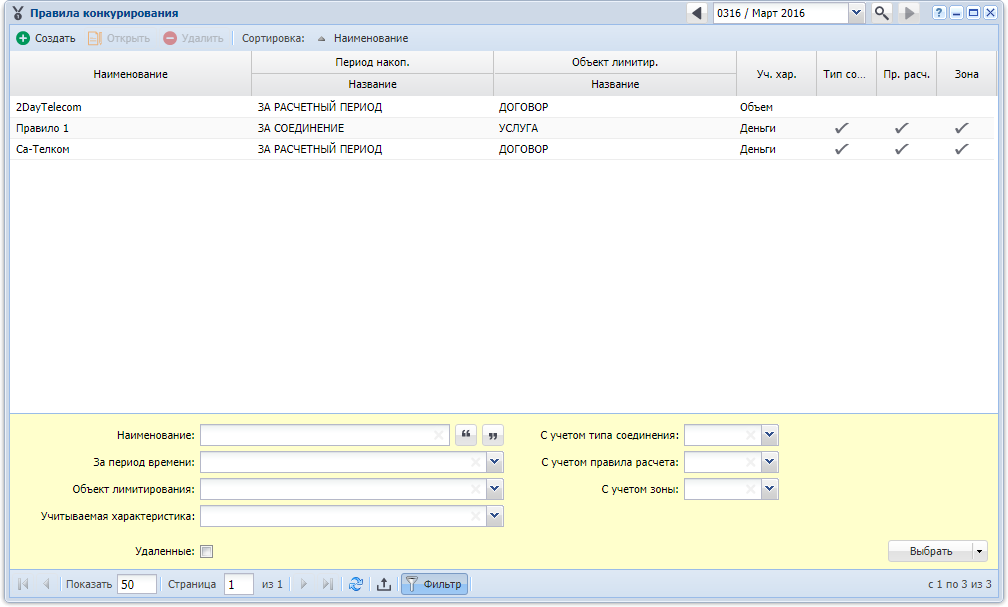Edit the Показать rows count field
1008x607 pixels.
(137, 584)
